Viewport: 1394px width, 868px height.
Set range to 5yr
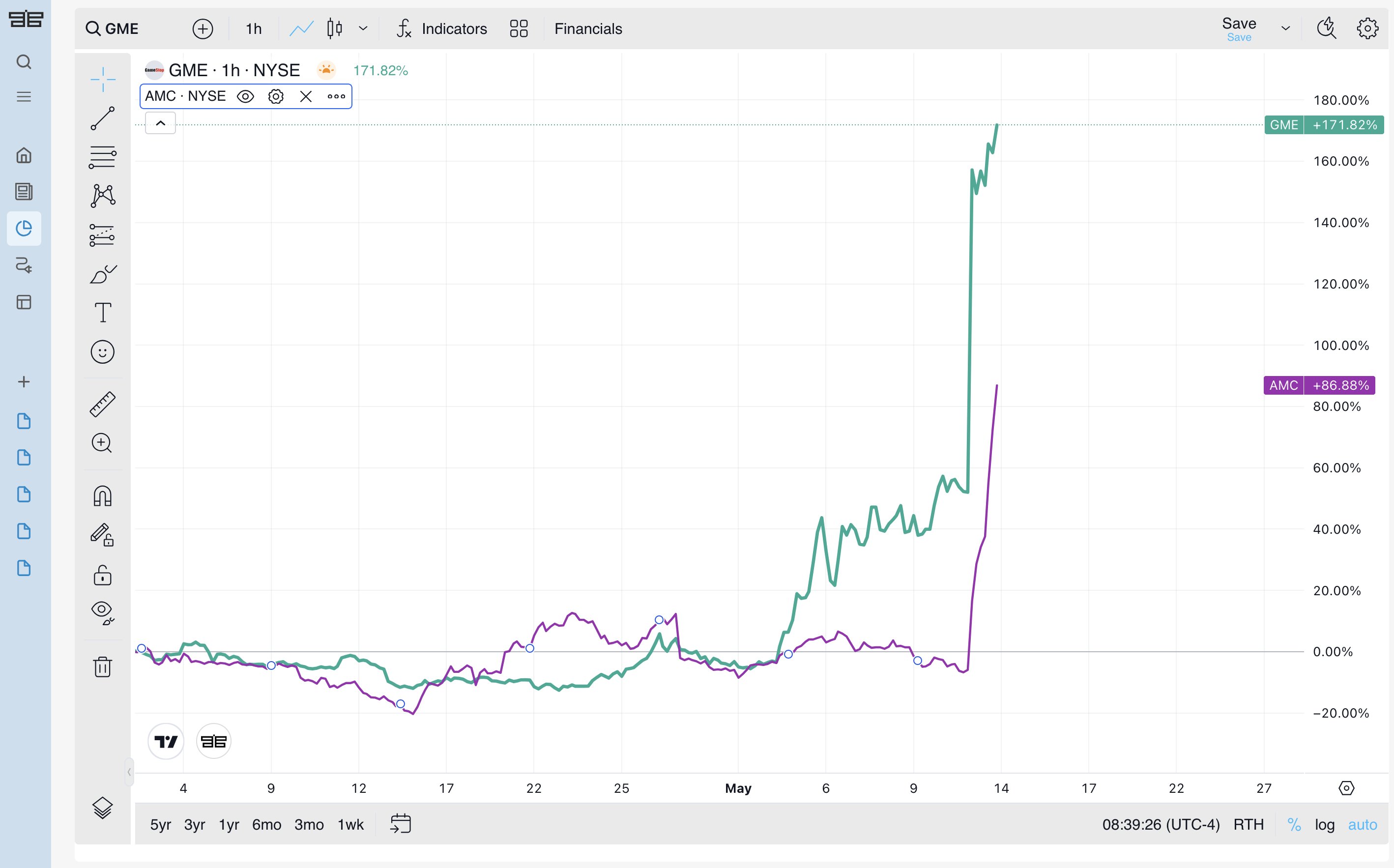pyautogui.click(x=161, y=825)
